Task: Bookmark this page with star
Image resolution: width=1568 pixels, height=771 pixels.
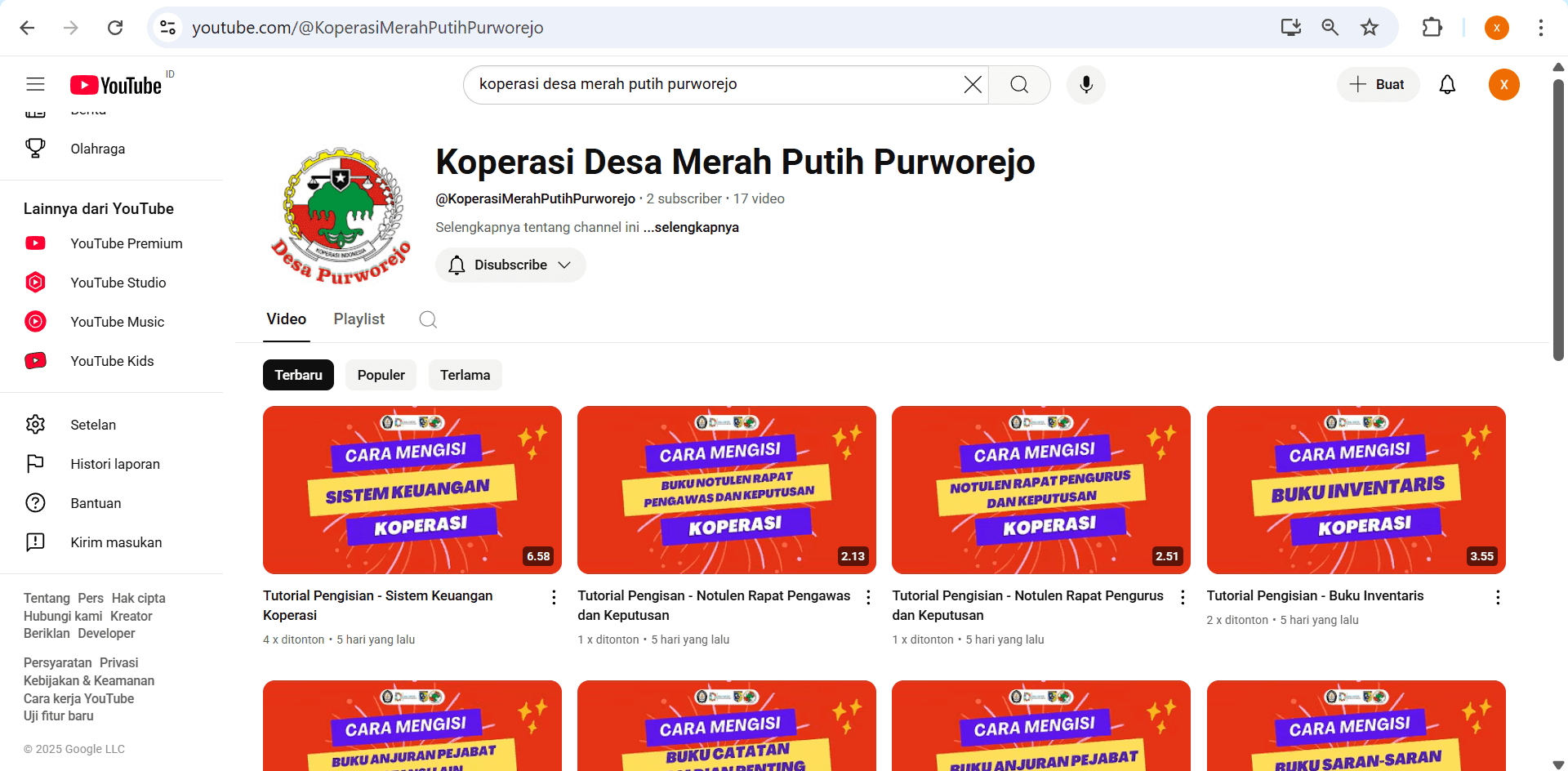Action: click(x=1370, y=28)
